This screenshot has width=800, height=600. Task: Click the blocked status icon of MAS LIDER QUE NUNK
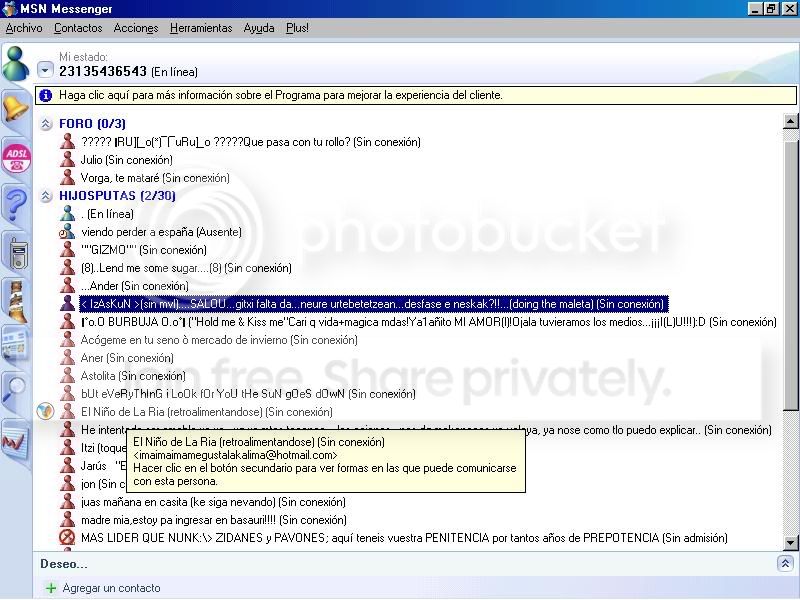coord(67,538)
